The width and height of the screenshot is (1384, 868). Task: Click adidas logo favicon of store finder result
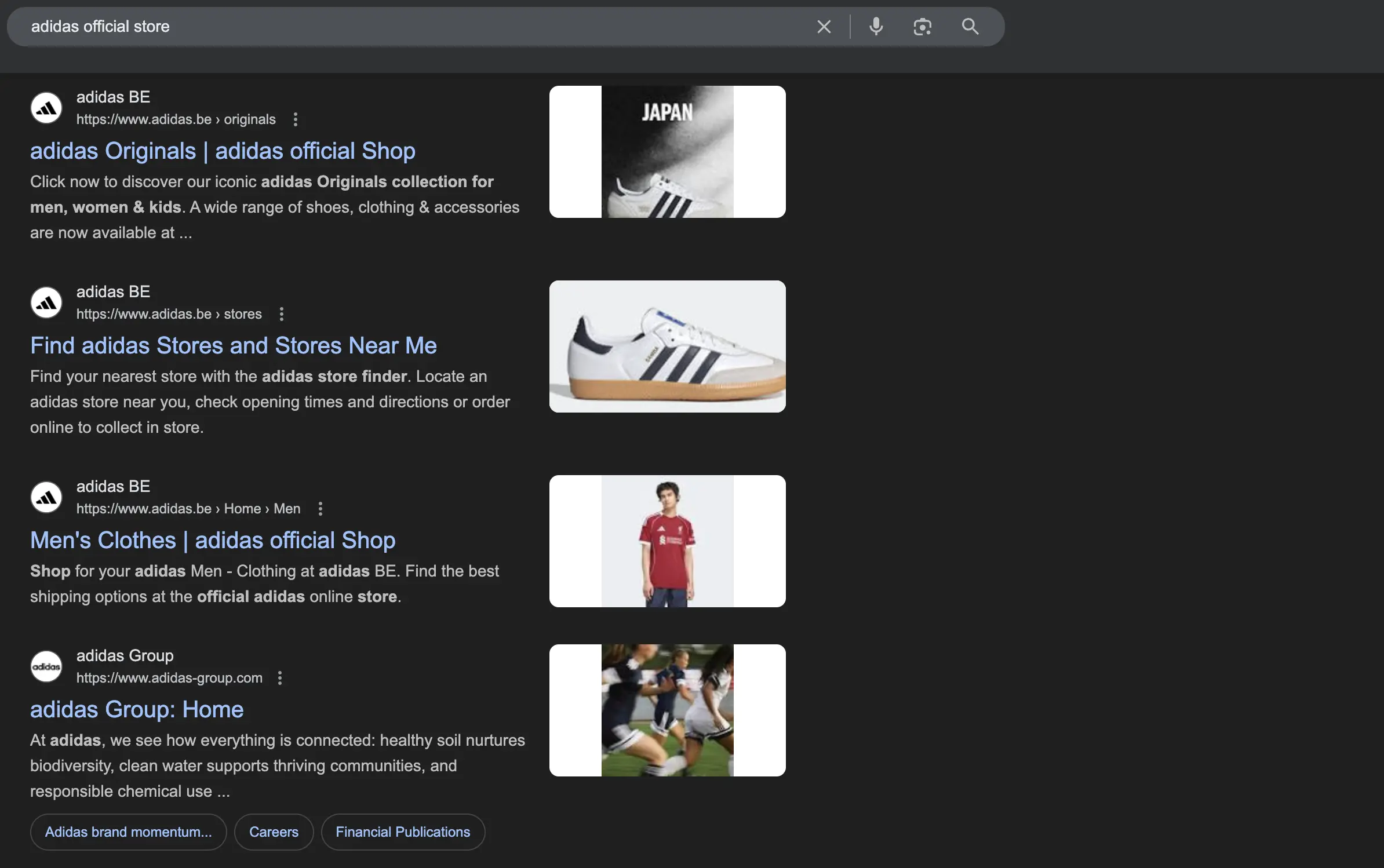(46, 302)
